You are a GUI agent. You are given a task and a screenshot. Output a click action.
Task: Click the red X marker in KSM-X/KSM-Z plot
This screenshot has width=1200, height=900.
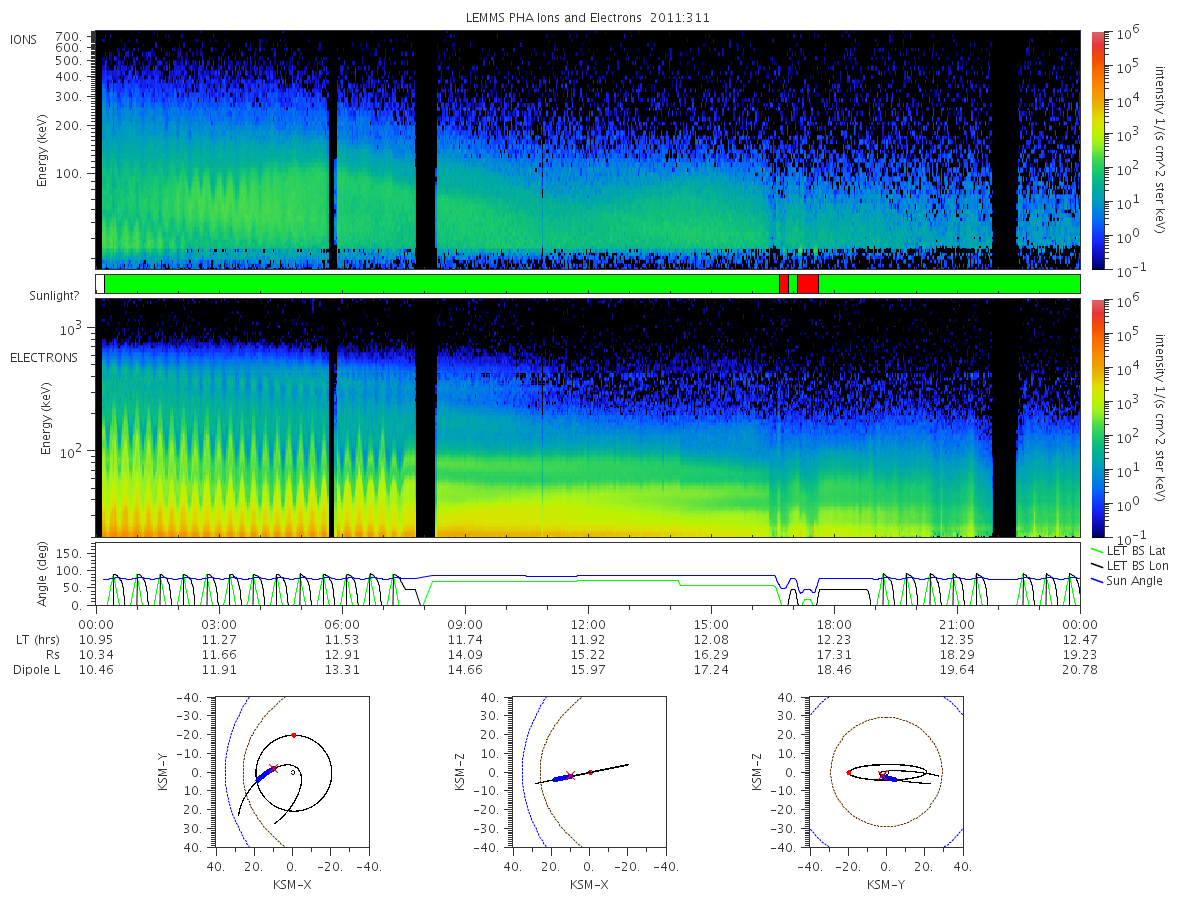570,775
